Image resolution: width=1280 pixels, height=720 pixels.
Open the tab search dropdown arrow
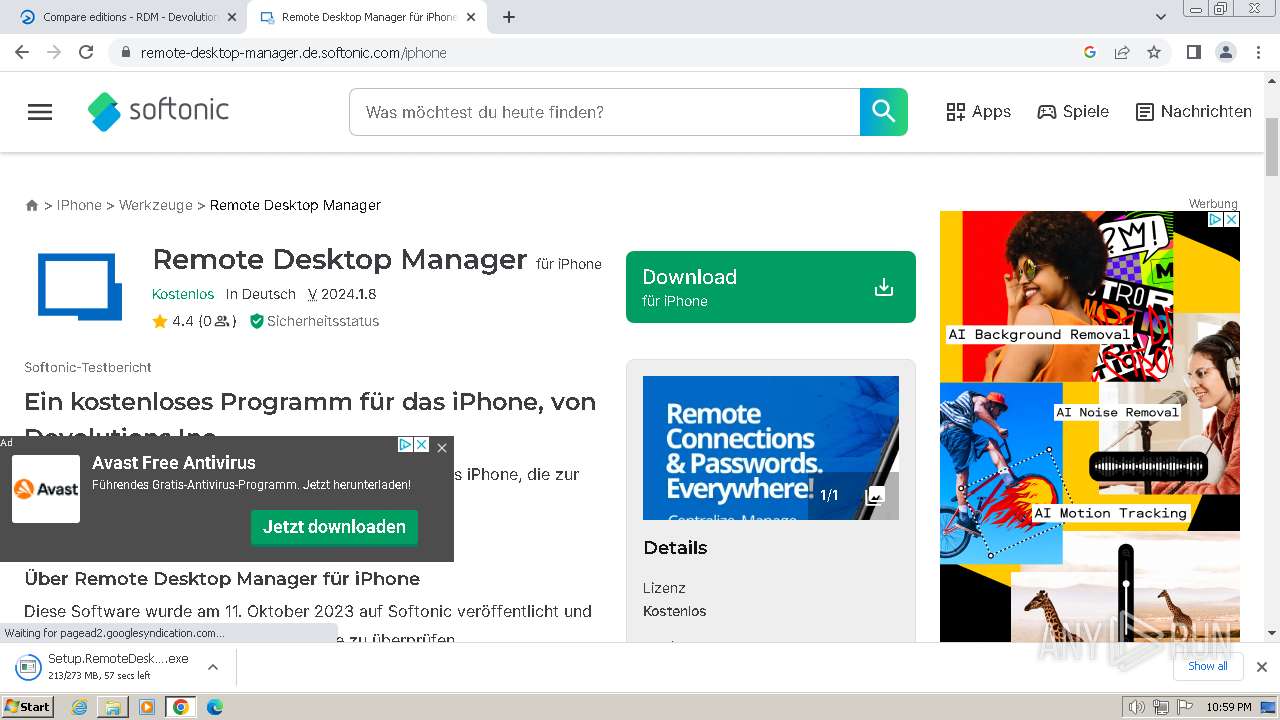[1161, 17]
